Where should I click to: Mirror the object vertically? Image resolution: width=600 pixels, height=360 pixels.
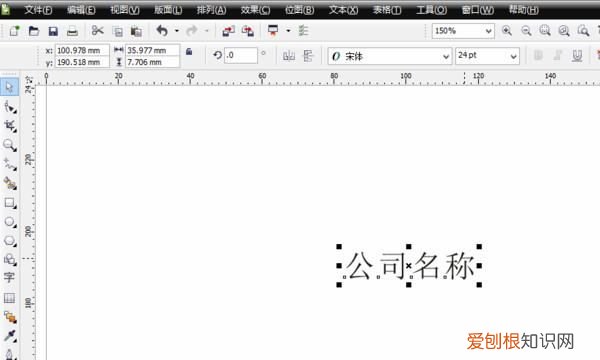308,56
